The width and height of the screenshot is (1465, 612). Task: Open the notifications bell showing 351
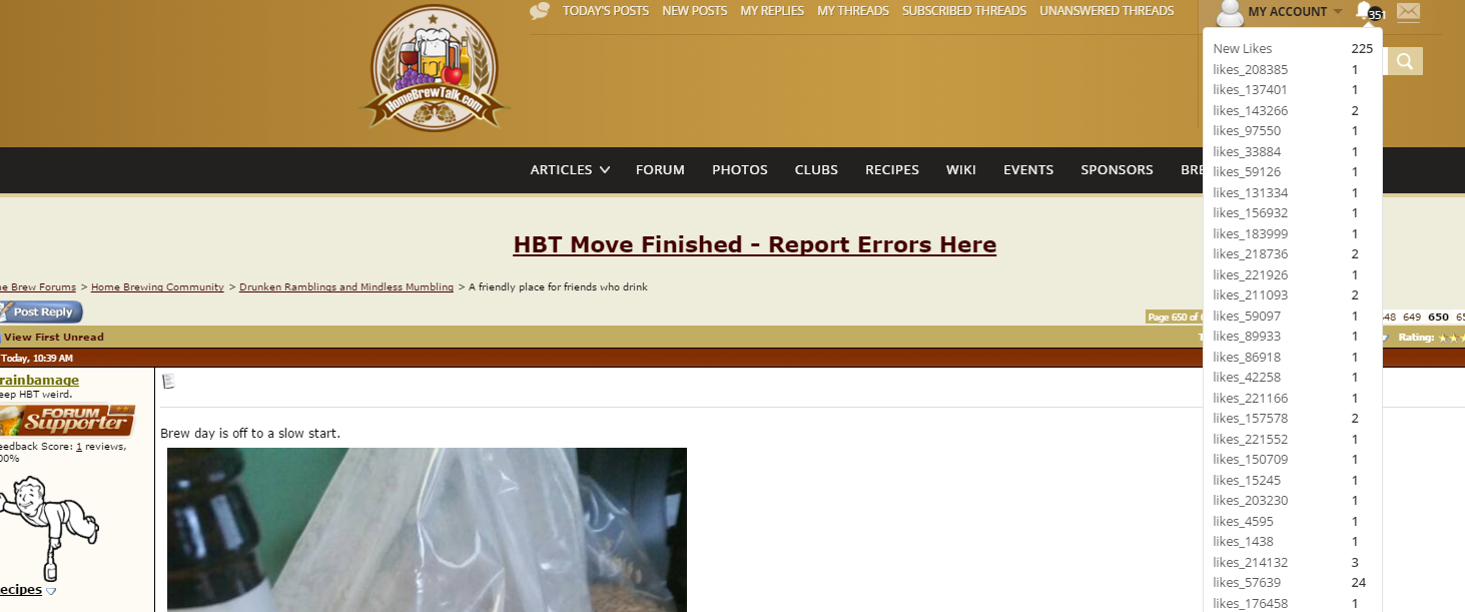(x=1368, y=12)
